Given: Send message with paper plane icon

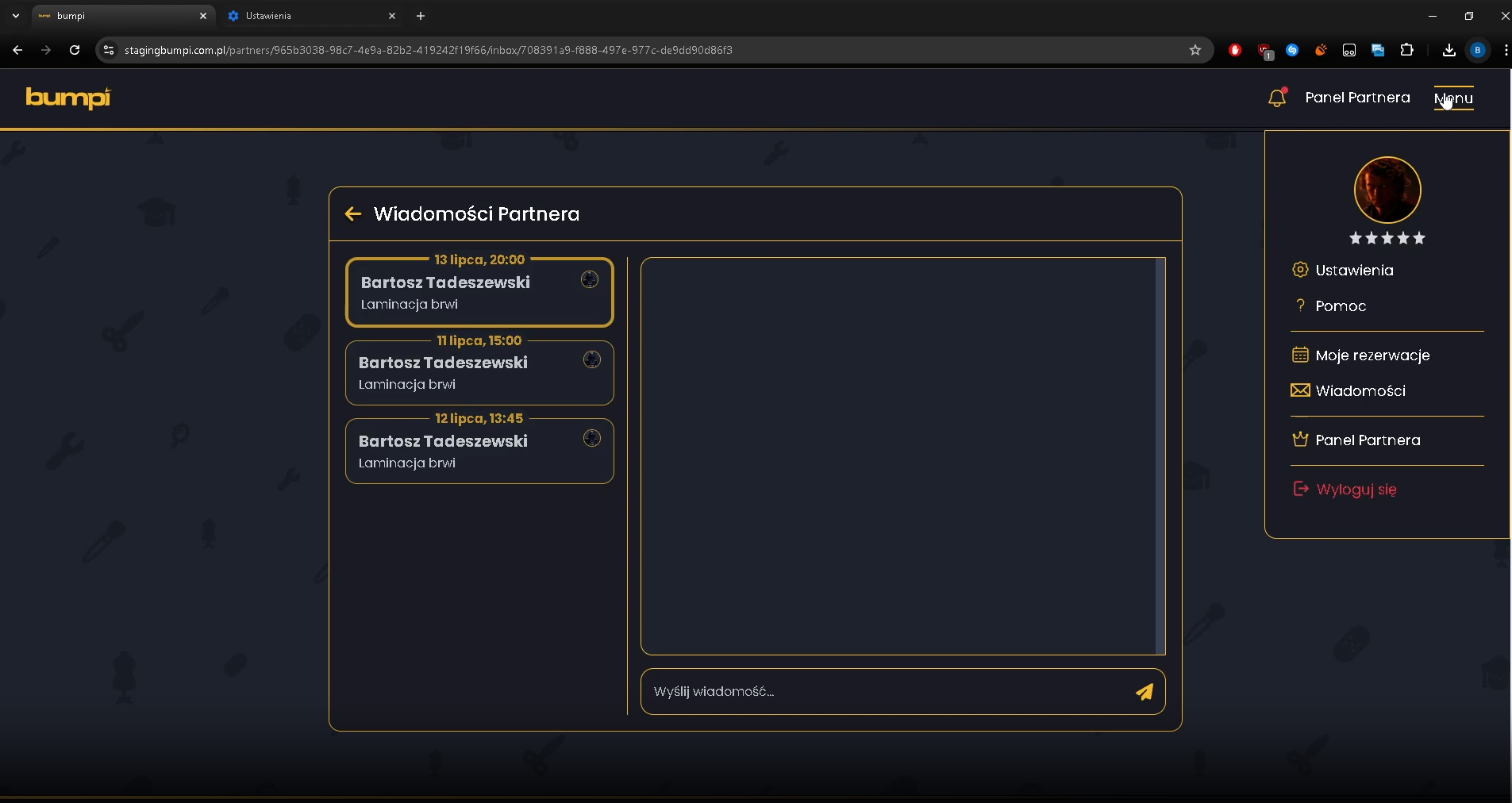Looking at the screenshot, I should (1145, 692).
